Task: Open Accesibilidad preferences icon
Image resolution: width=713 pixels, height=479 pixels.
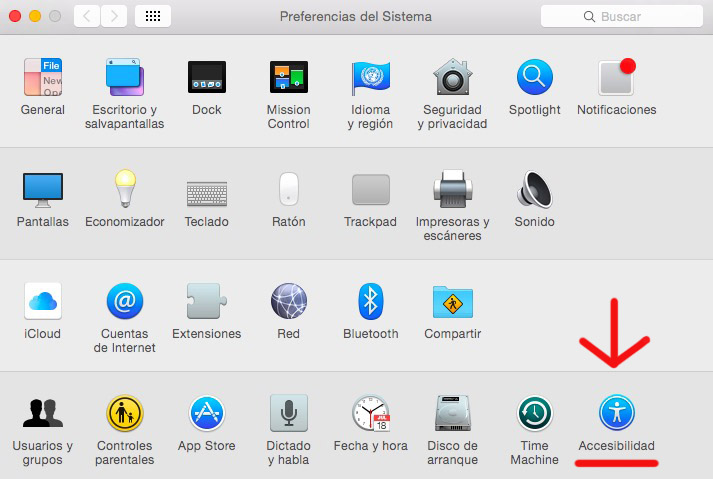Action: point(617,413)
